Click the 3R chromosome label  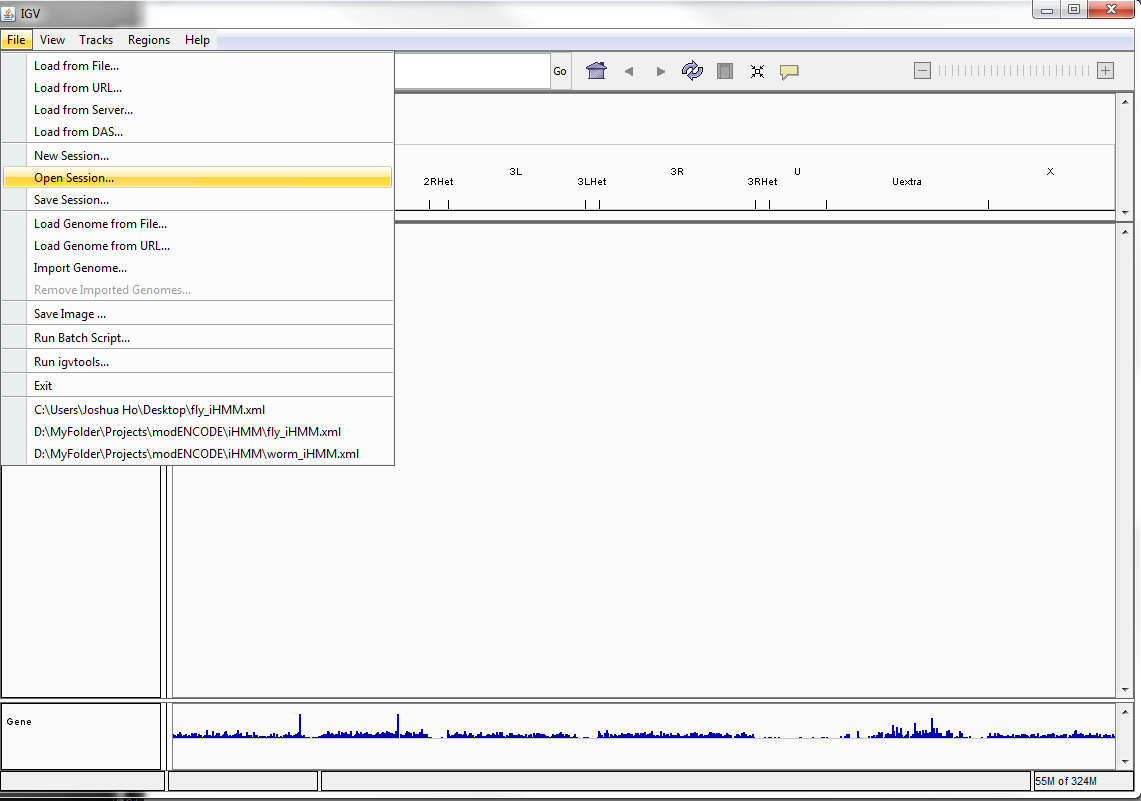pos(677,172)
